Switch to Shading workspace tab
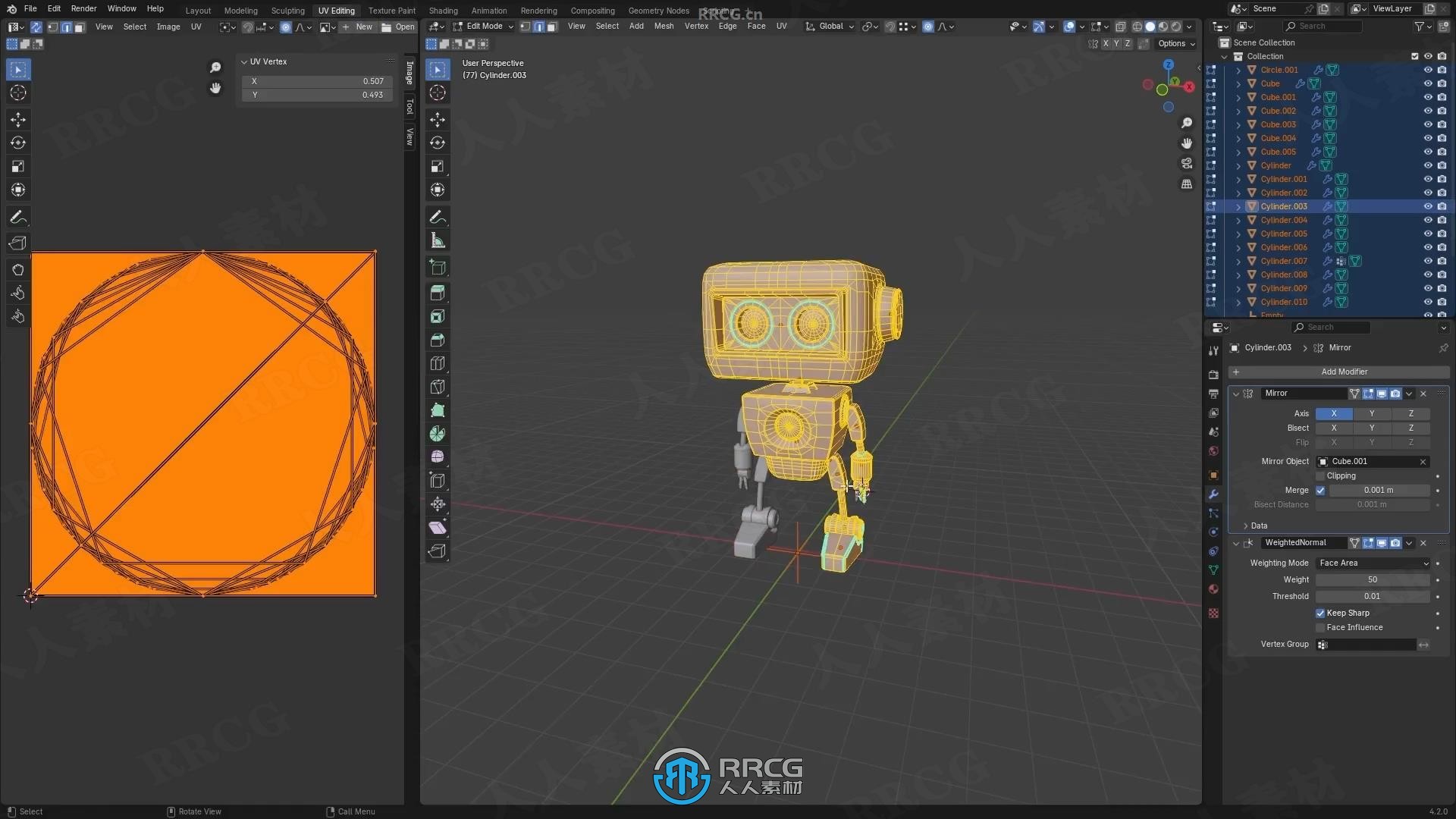Screen dimensions: 1456x819 pos(443,10)
